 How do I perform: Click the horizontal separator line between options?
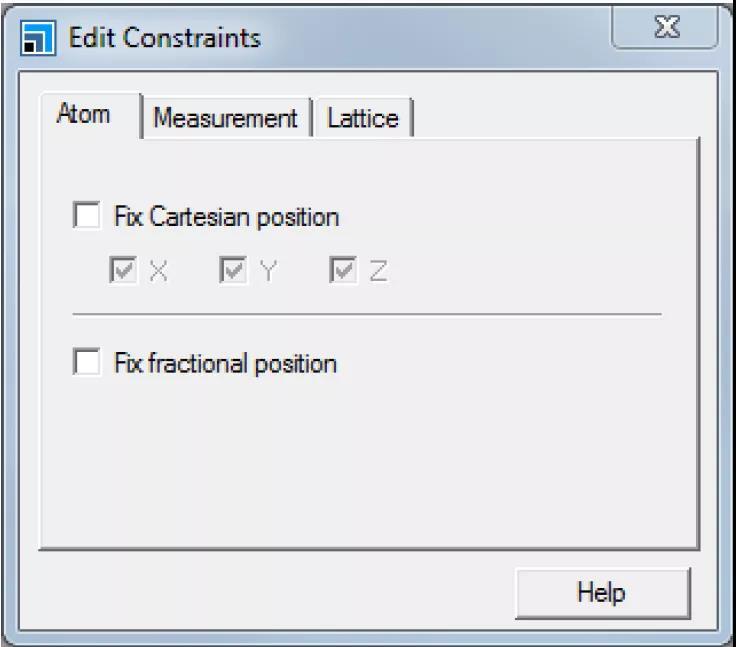pyautogui.click(x=366, y=315)
